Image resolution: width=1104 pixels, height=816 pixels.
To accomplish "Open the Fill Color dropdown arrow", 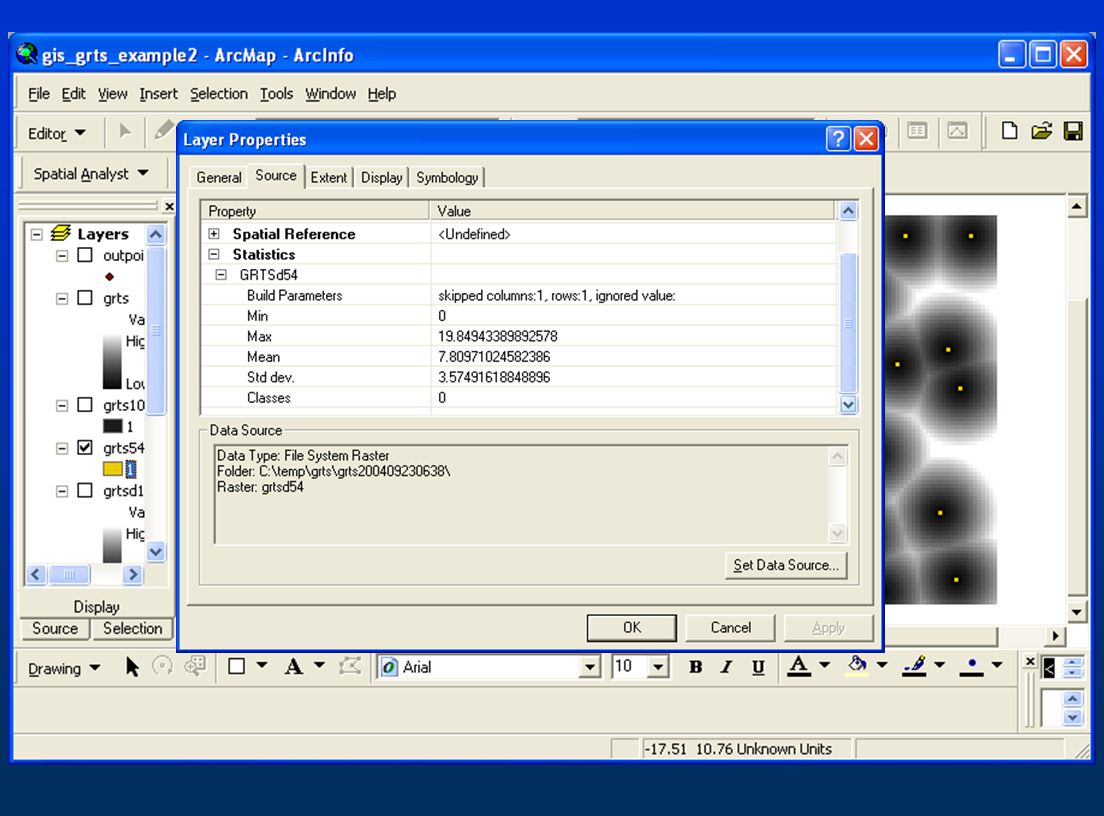I will pos(882,665).
